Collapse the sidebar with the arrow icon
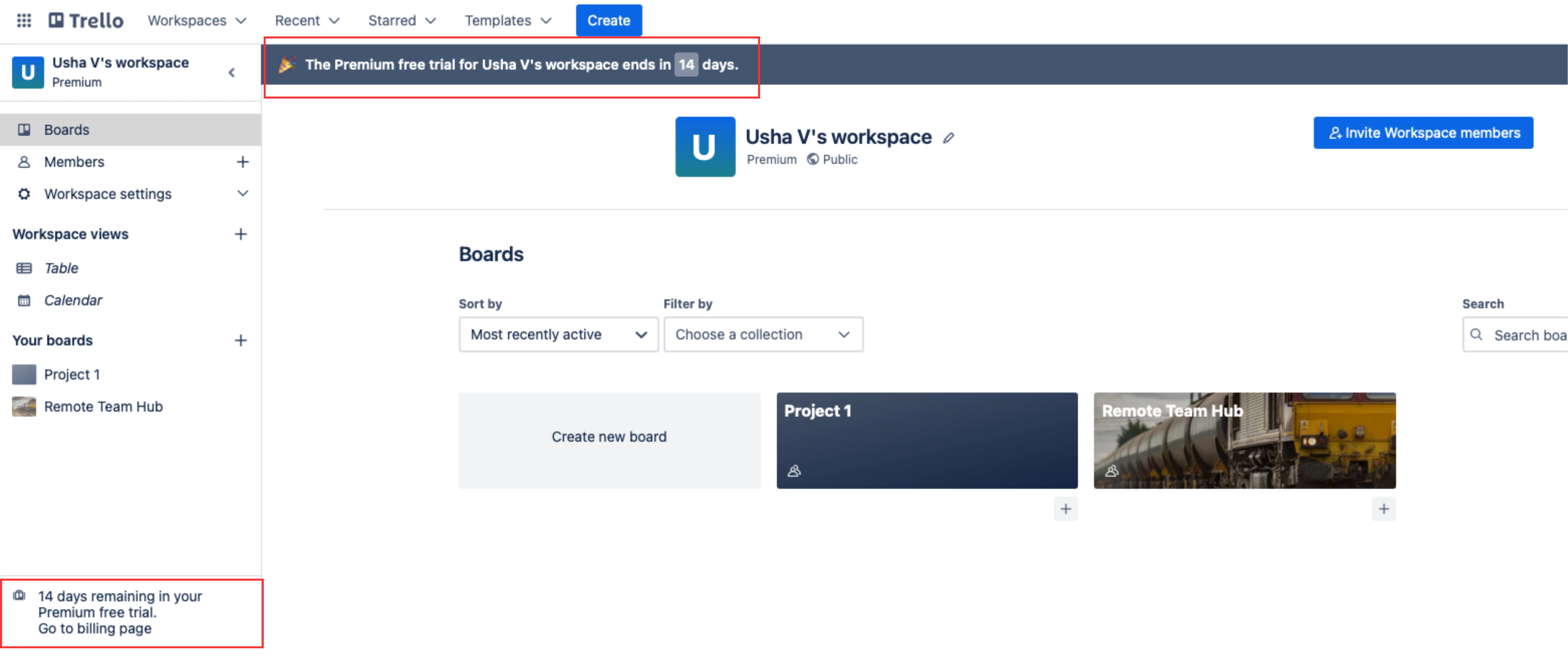Viewport: 1568px width, 662px height. (231, 72)
